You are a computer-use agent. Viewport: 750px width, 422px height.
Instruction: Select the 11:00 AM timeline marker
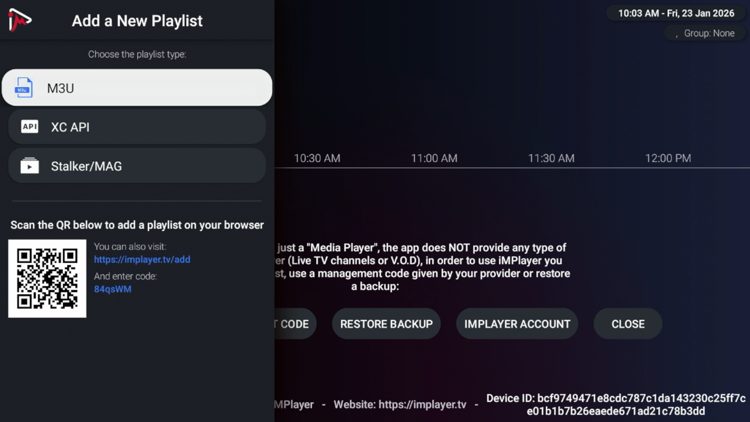point(434,158)
